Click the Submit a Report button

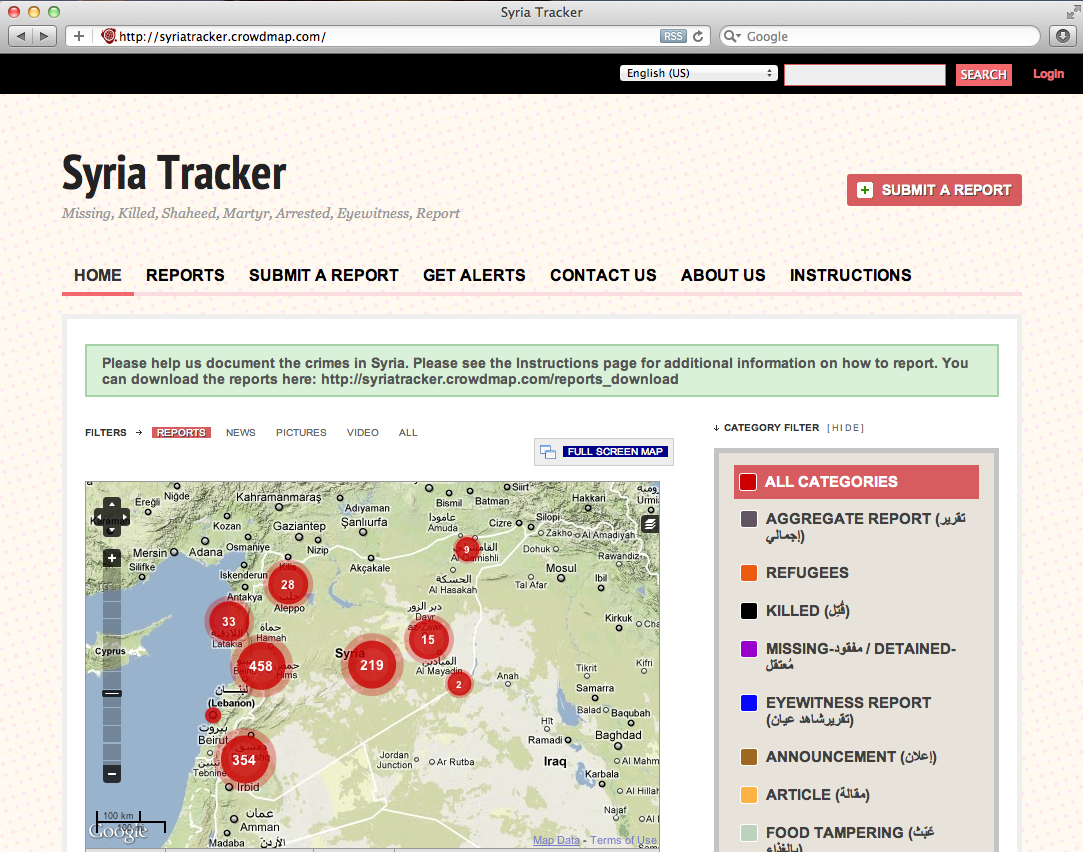(x=934, y=190)
